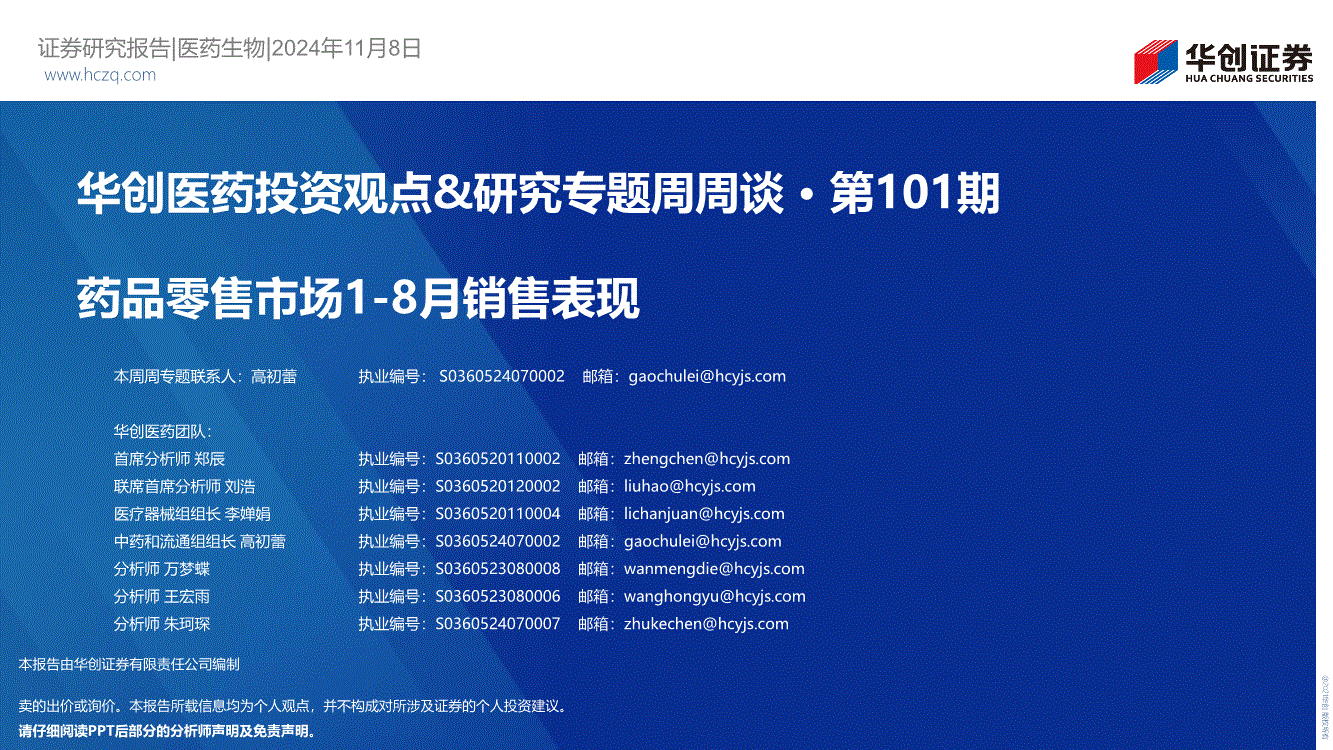Click the text 分析师 王宏雨
Image resolution: width=1333 pixels, height=750 pixels.
[x=162, y=596]
